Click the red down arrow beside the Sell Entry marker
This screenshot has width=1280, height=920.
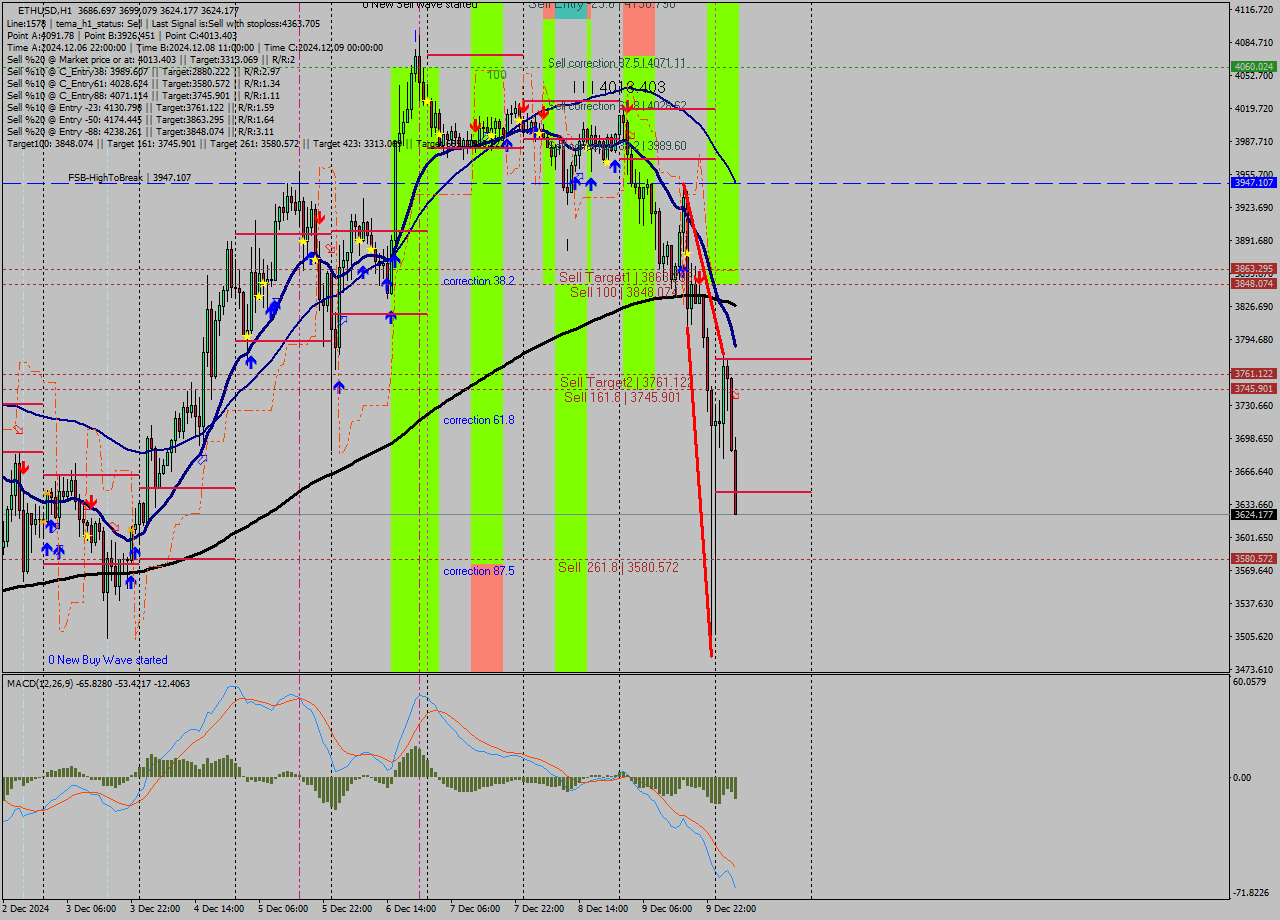point(524,106)
